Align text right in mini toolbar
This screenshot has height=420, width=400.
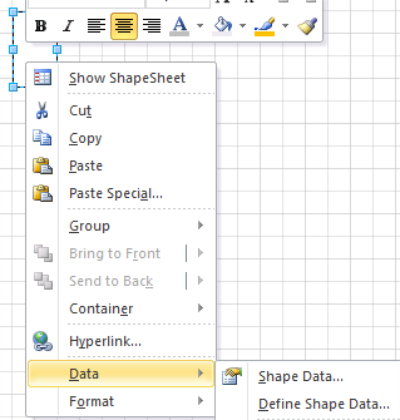pyautogui.click(x=152, y=26)
